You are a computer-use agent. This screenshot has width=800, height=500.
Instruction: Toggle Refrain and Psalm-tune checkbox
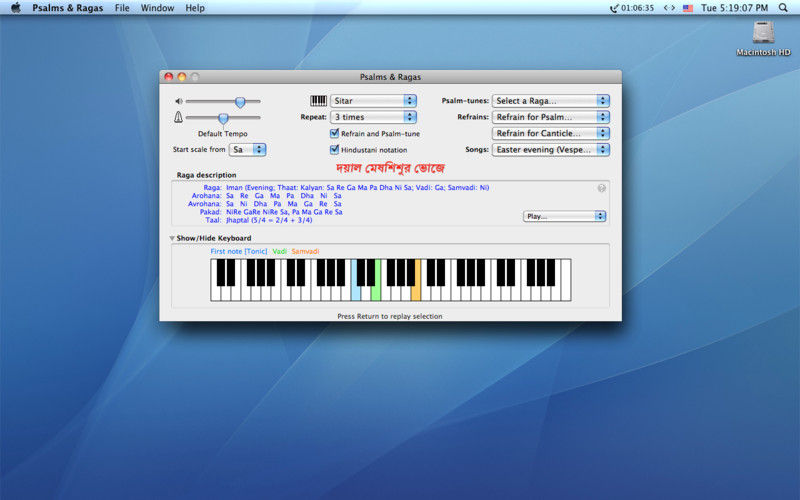point(334,133)
